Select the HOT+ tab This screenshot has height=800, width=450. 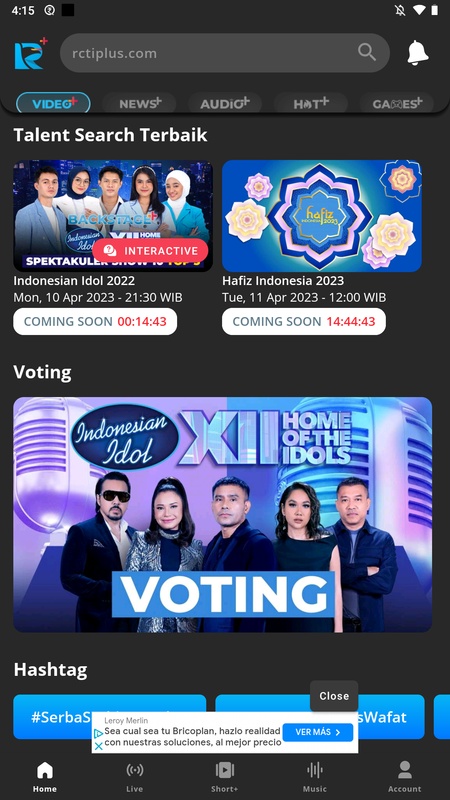(x=311, y=104)
